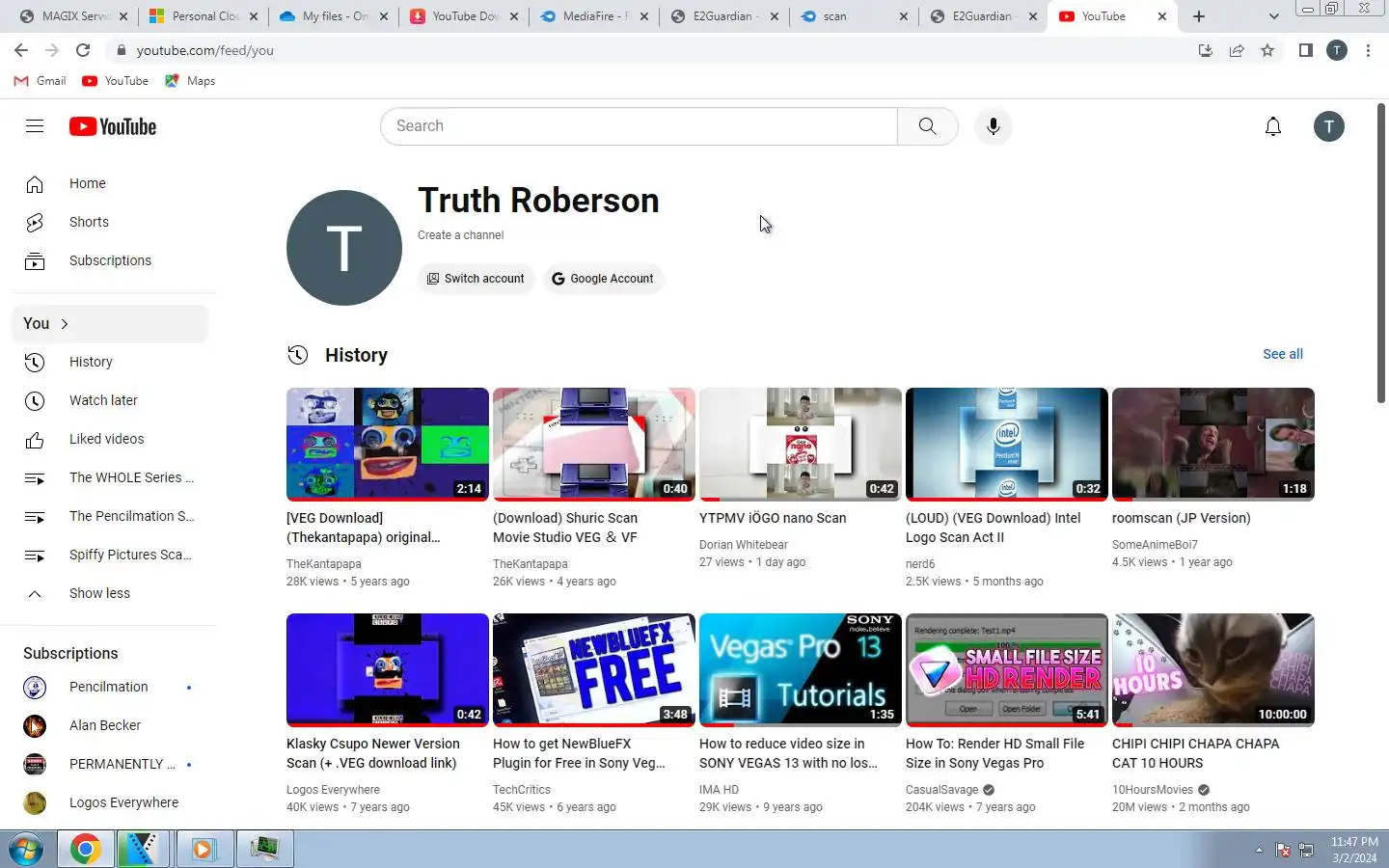Open Subscriptions from sidebar
Screen dimensions: 1389x868
pos(109,260)
